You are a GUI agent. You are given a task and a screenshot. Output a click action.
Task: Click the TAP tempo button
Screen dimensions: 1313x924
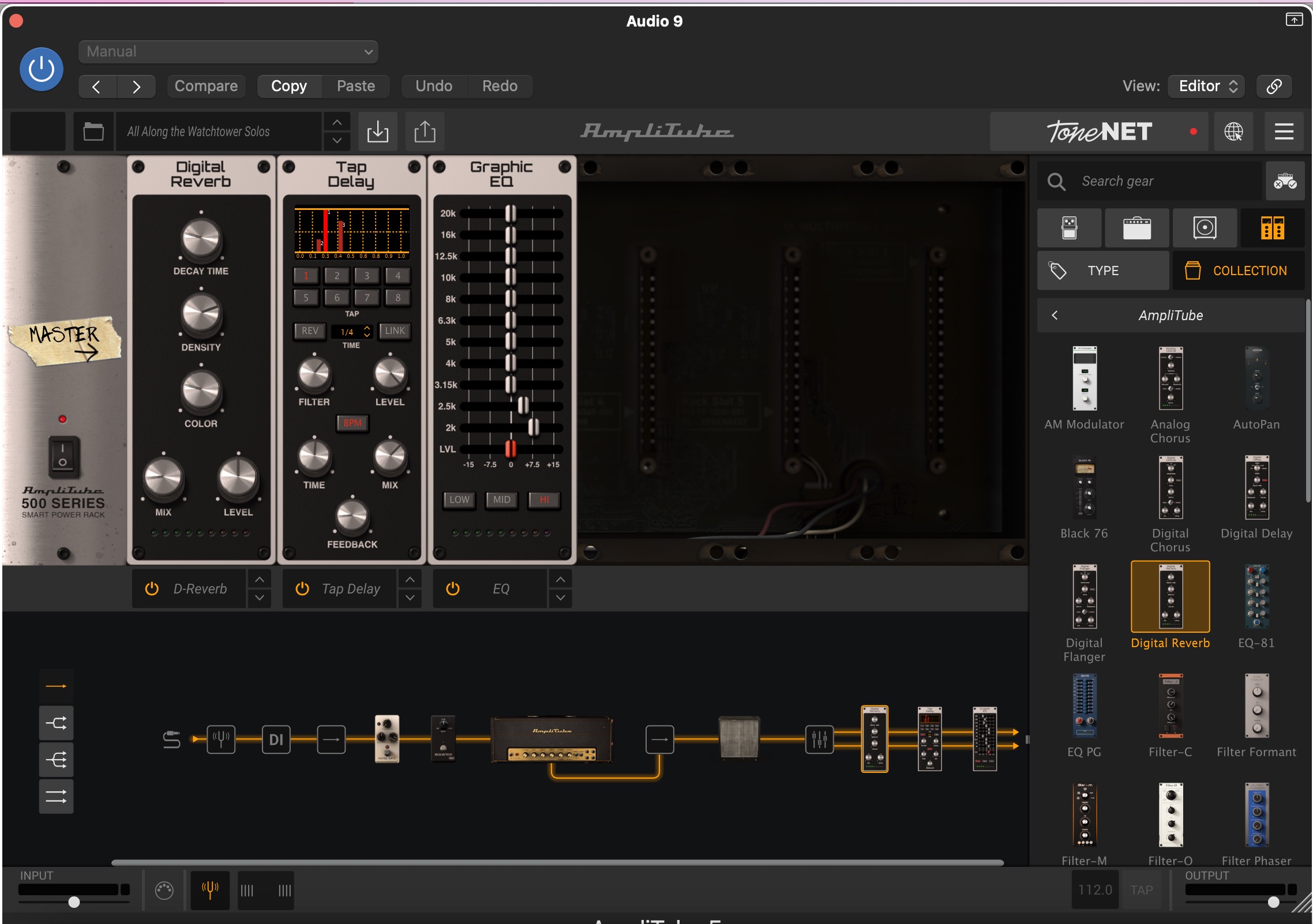click(x=1142, y=891)
